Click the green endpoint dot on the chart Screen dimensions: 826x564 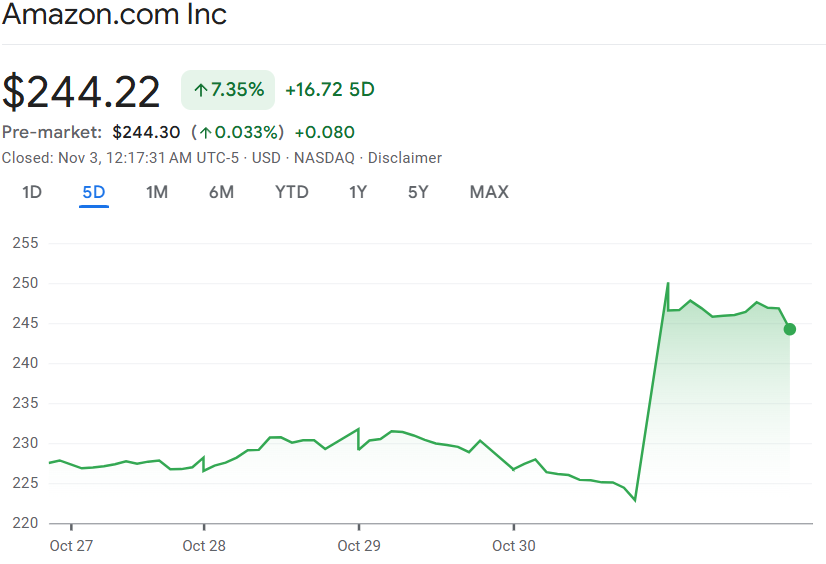(x=789, y=329)
